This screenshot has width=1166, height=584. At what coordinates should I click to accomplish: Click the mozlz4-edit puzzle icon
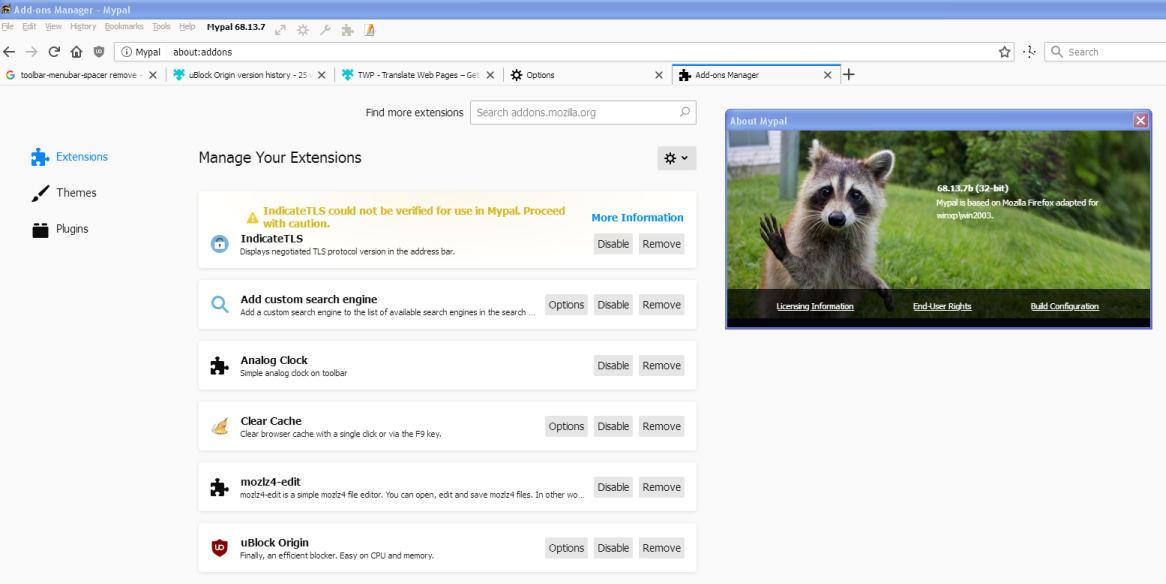219,487
